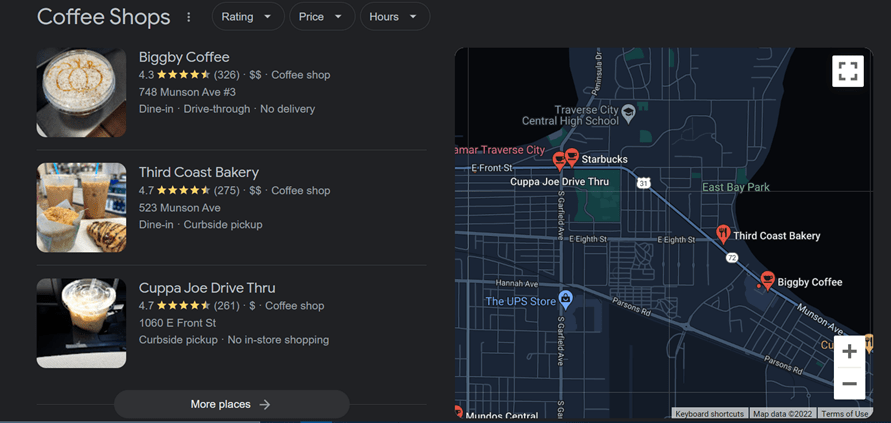The image size is (891, 423).
Task: Click the Map data ©2022 label
Action: click(782, 414)
